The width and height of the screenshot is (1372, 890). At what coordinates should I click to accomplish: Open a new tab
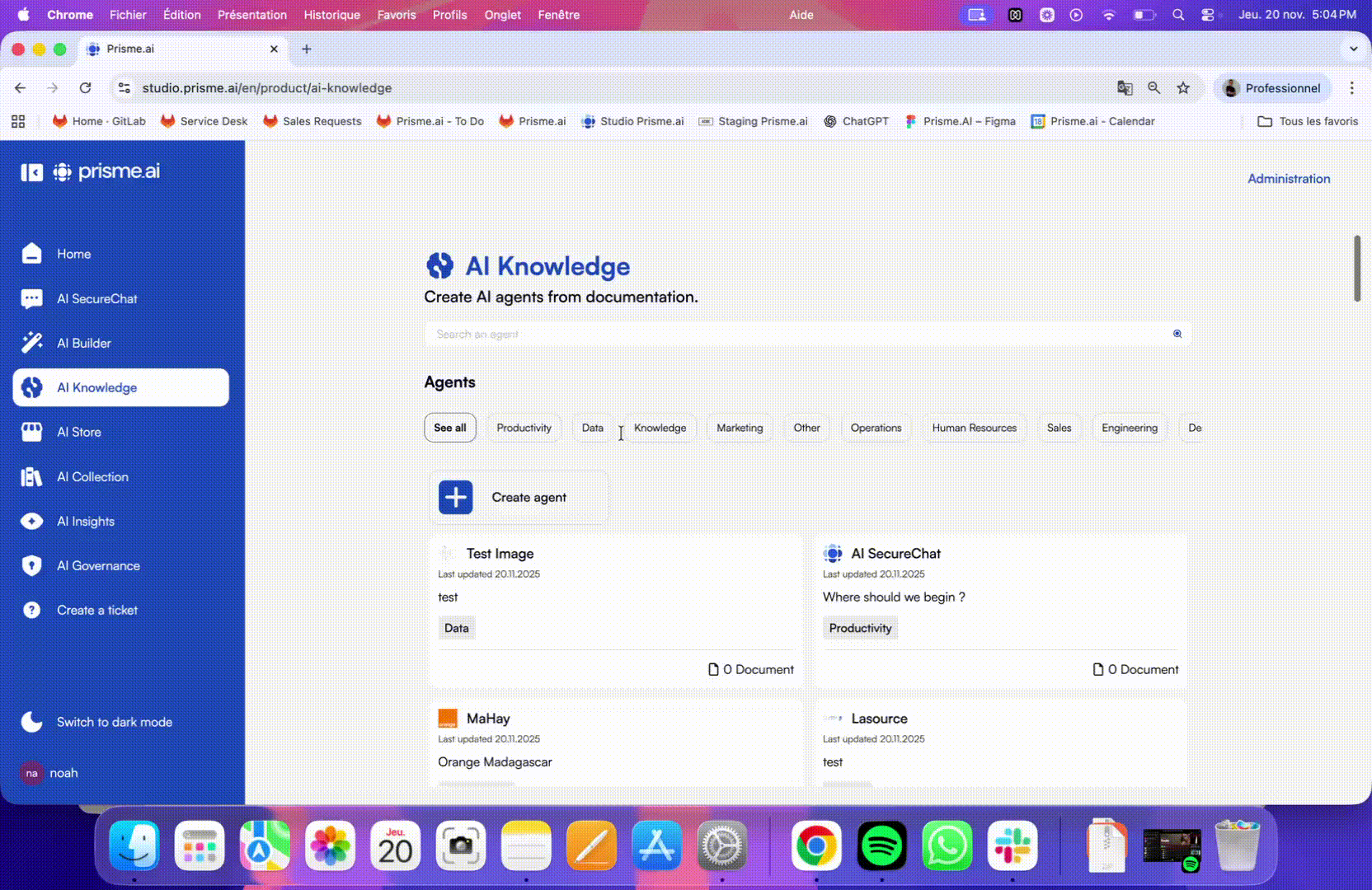pyautogui.click(x=307, y=49)
